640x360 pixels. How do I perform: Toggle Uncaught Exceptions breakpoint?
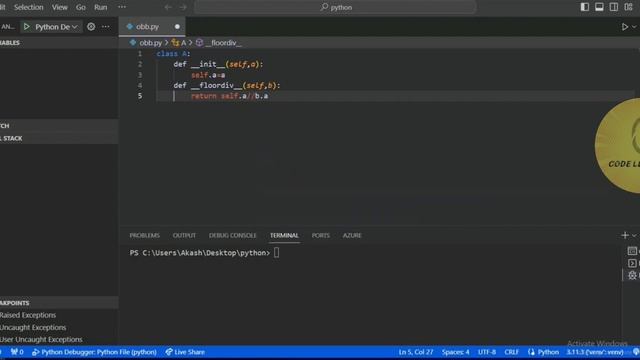pyautogui.click(x=33, y=327)
